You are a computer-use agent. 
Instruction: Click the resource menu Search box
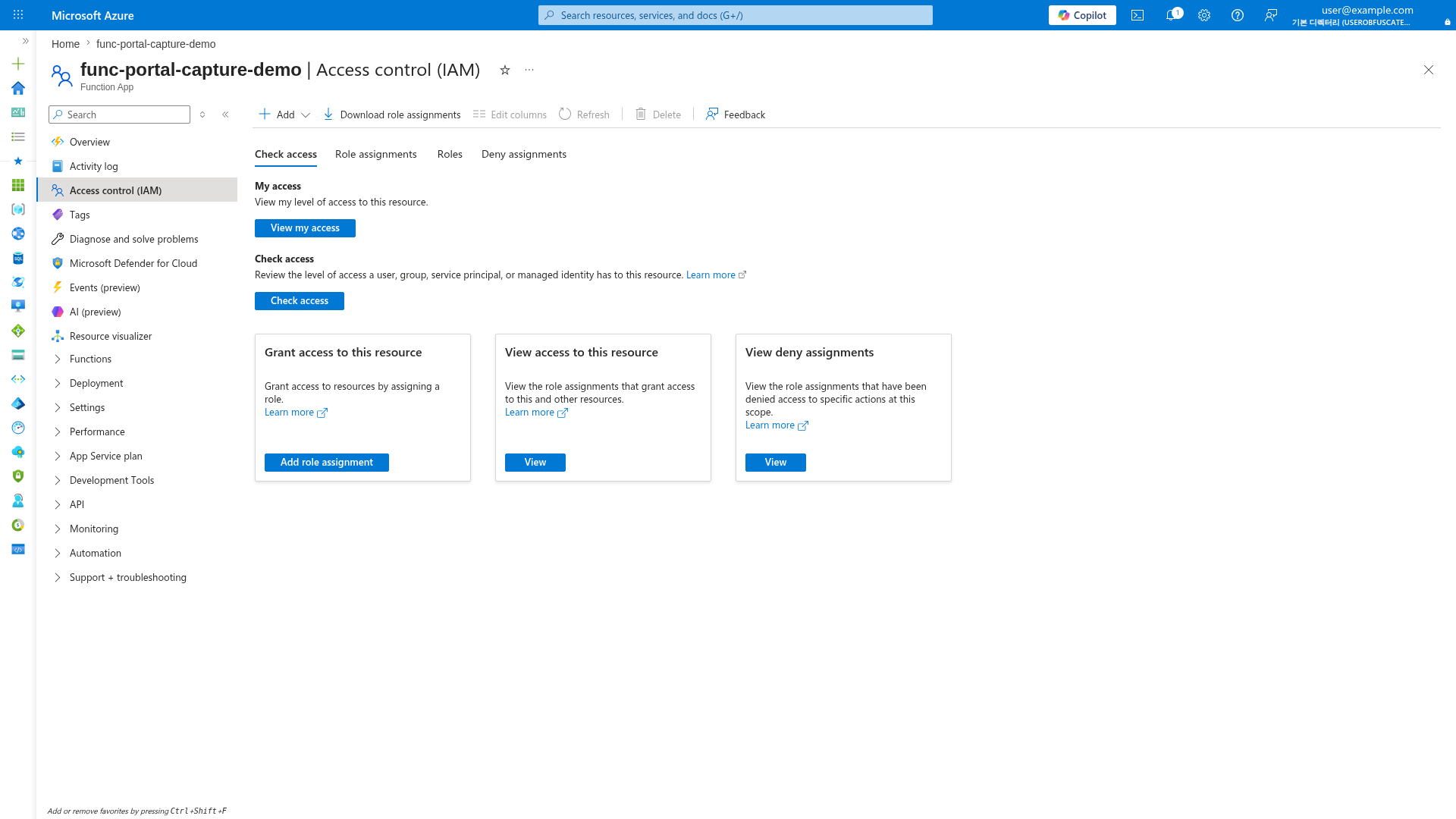coord(120,115)
